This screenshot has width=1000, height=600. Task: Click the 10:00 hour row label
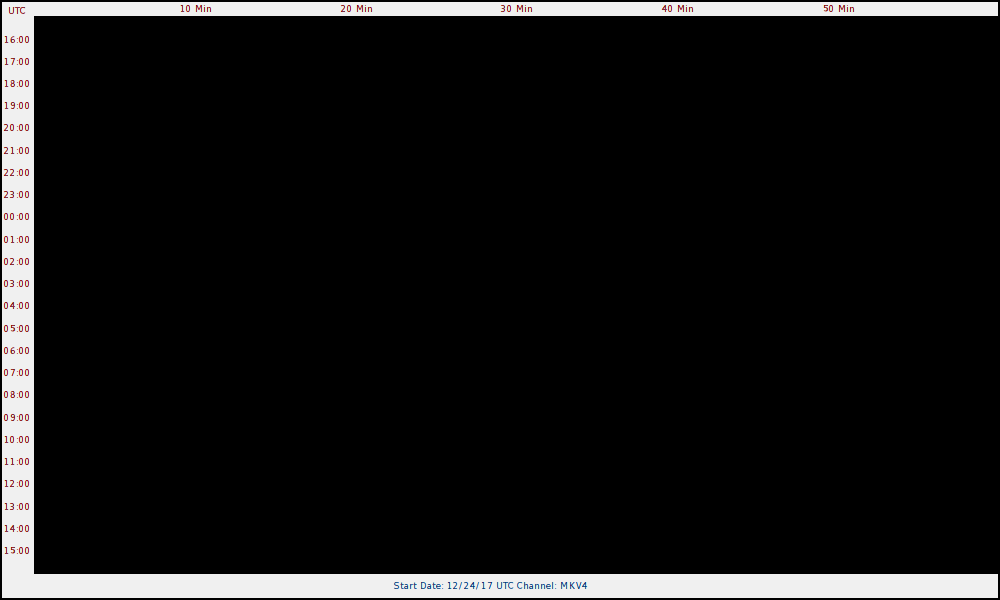(x=17, y=439)
